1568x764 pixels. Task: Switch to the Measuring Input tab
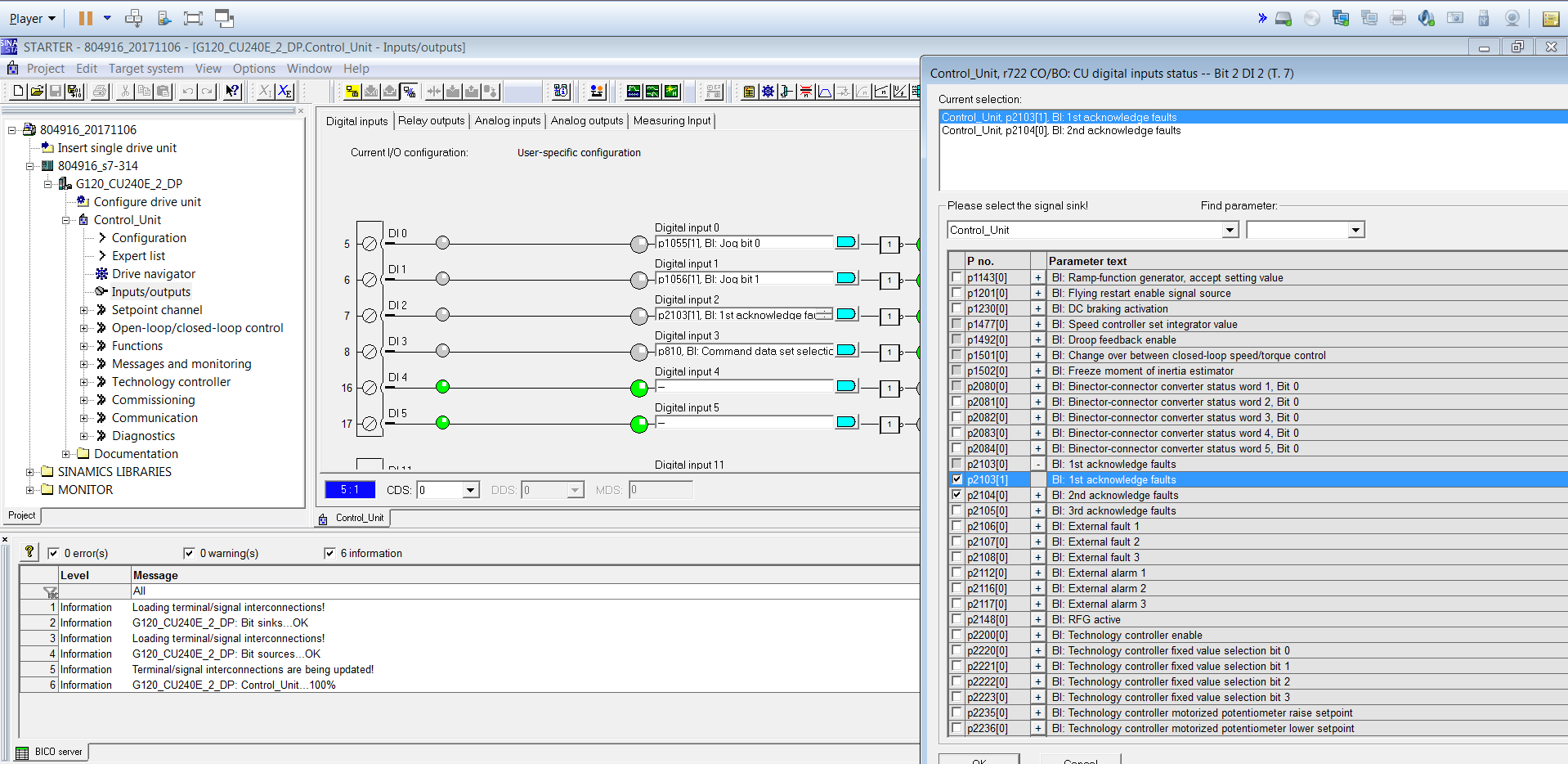coord(672,120)
